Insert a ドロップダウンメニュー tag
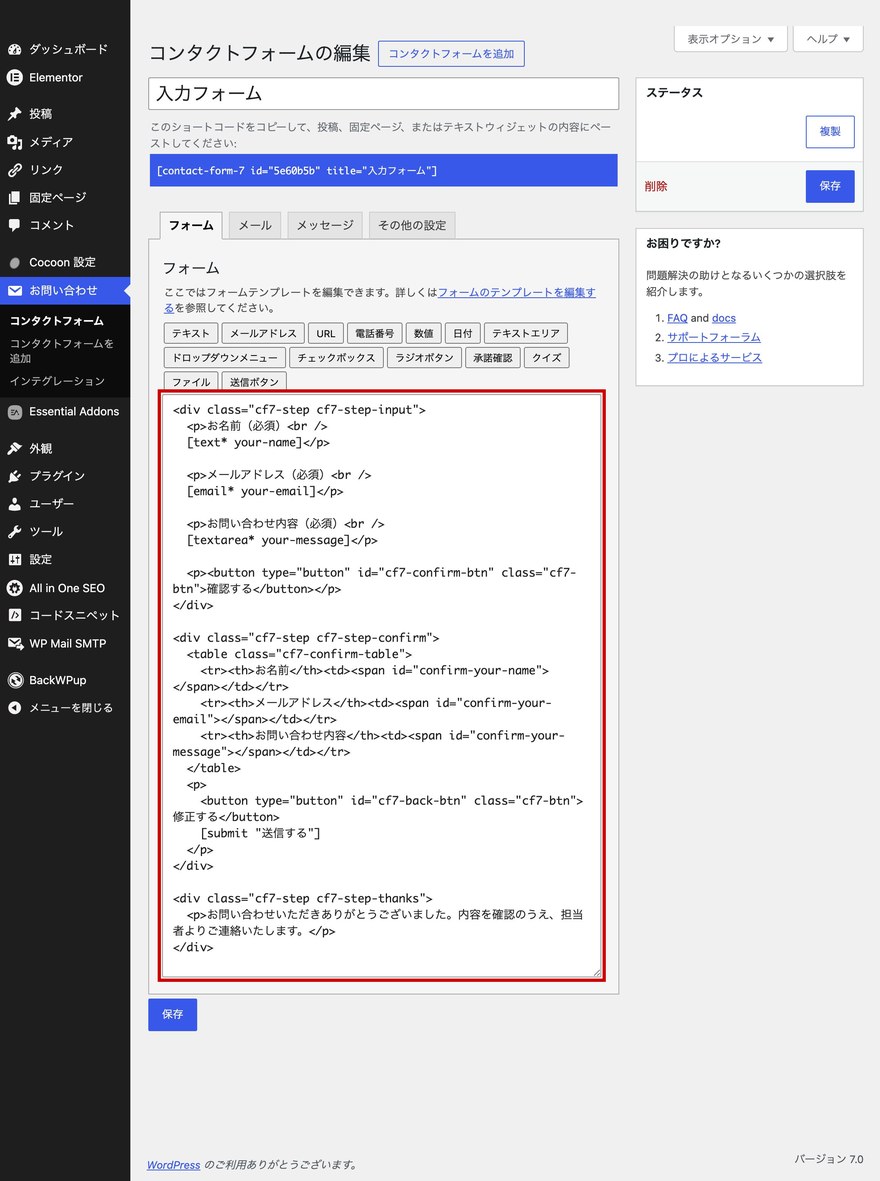The width and height of the screenshot is (880, 1181). coord(225,358)
